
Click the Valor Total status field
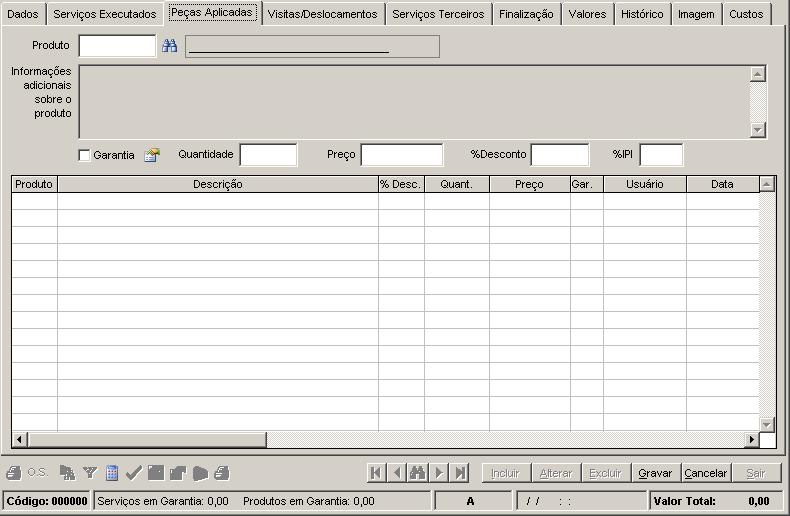[x=715, y=501]
